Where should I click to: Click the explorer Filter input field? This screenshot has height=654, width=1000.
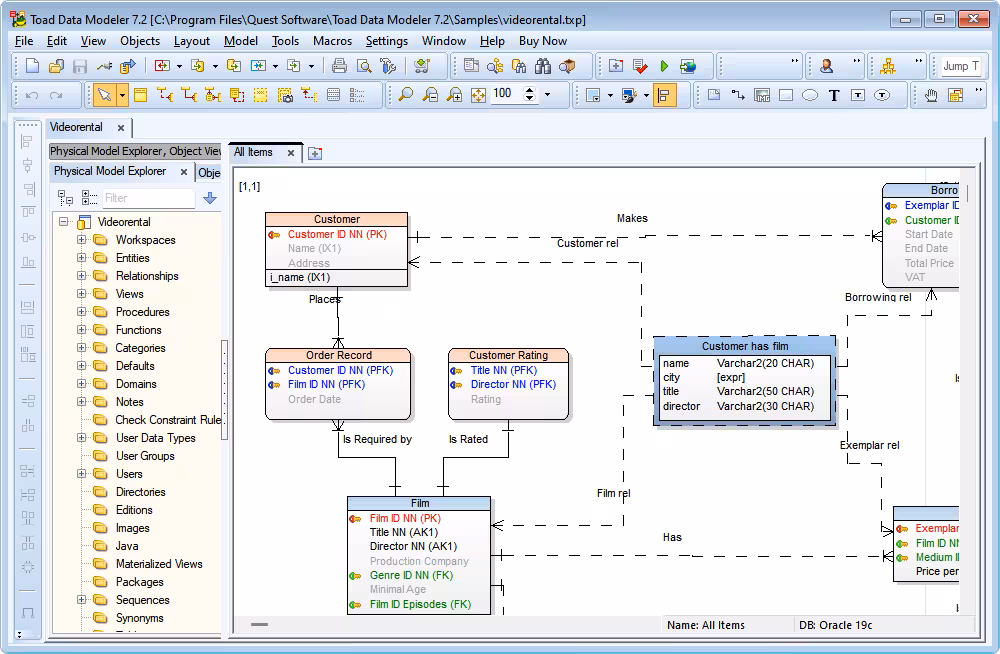click(149, 198)
